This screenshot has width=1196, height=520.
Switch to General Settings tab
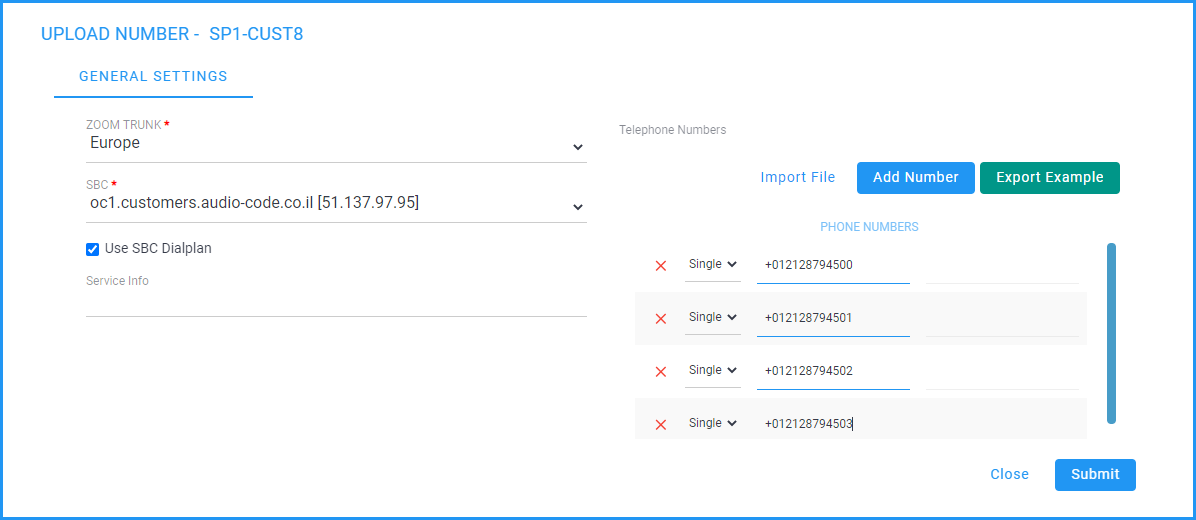(x=153, y=76)
